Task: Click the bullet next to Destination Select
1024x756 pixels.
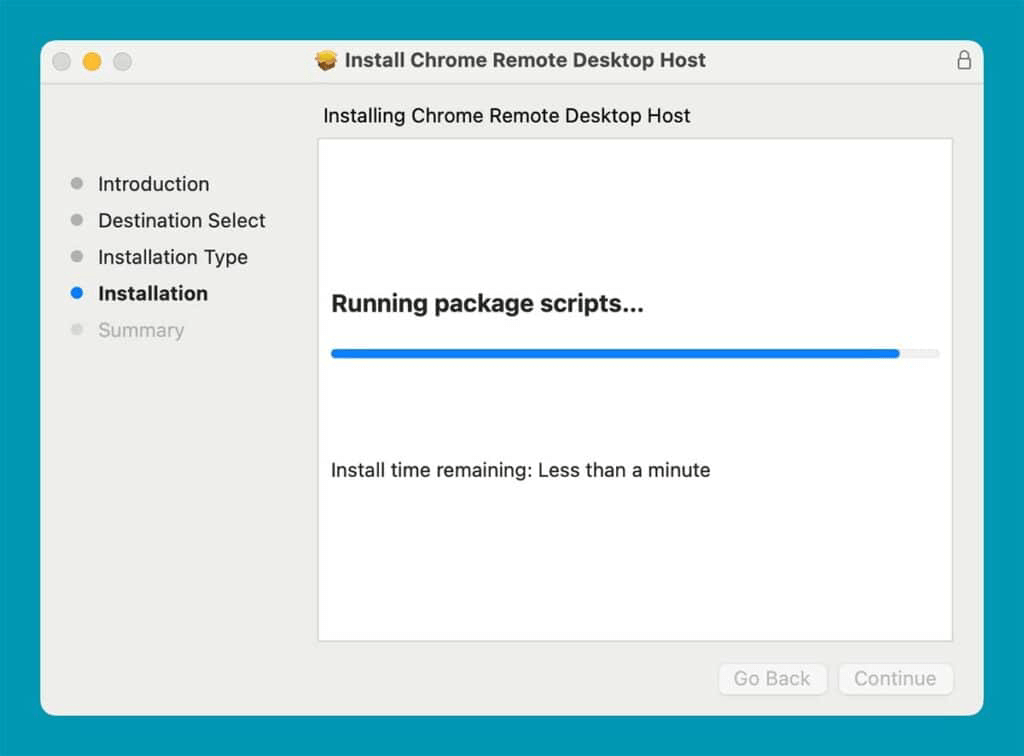Action: (77, 220)
